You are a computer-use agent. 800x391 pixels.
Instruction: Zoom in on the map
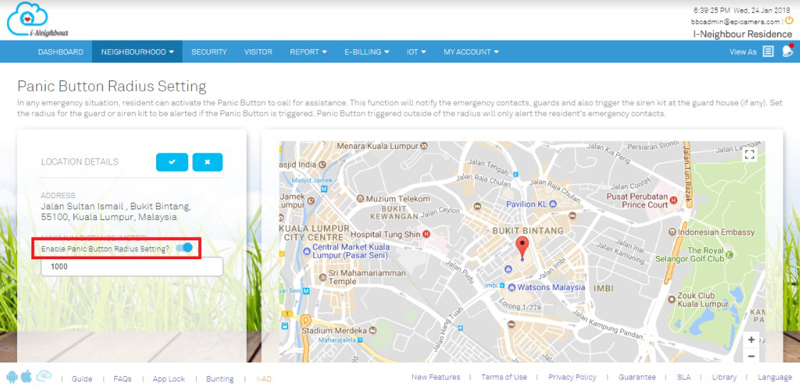coord(751,340)
